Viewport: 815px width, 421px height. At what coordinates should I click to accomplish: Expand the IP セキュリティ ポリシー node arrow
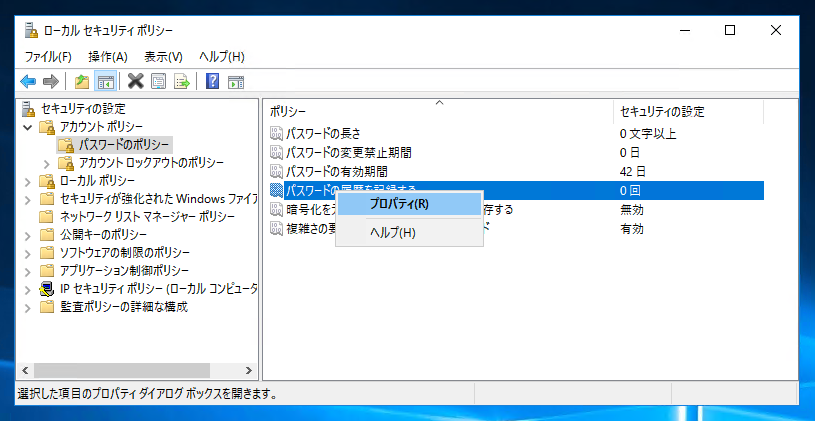point(28,290)
